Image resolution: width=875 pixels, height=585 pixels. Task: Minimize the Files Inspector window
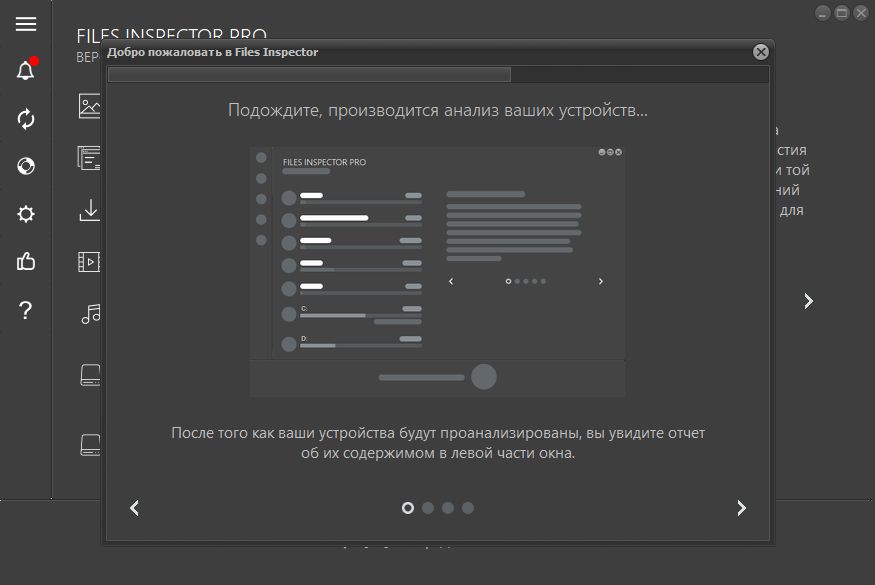[x=823, y=13]
